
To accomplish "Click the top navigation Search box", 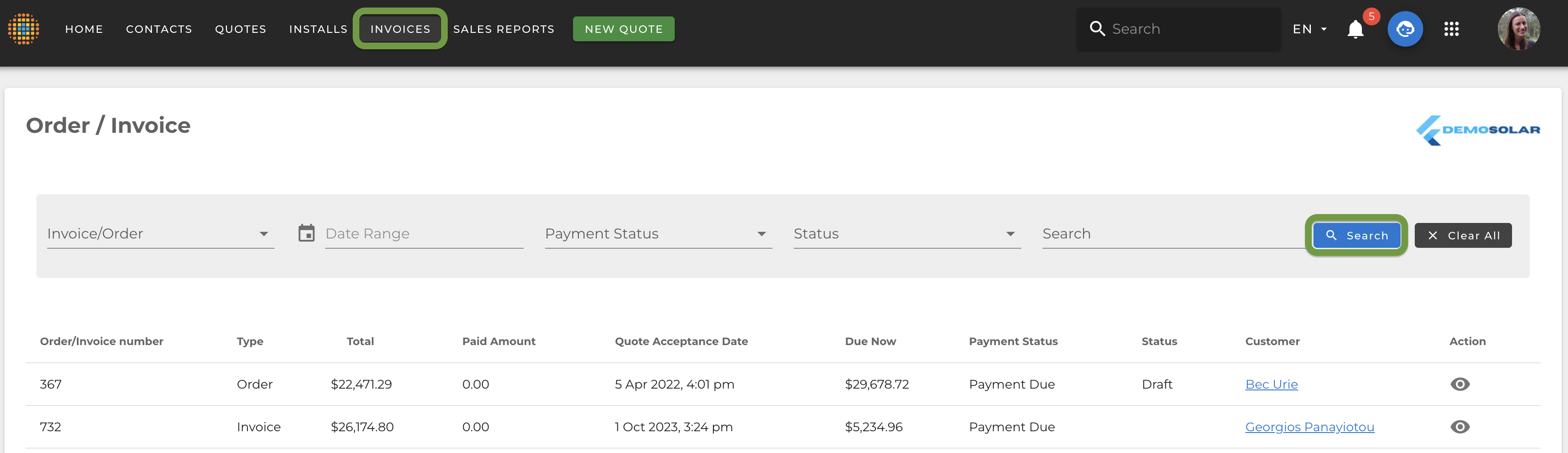I will (x=1178, y=29).
